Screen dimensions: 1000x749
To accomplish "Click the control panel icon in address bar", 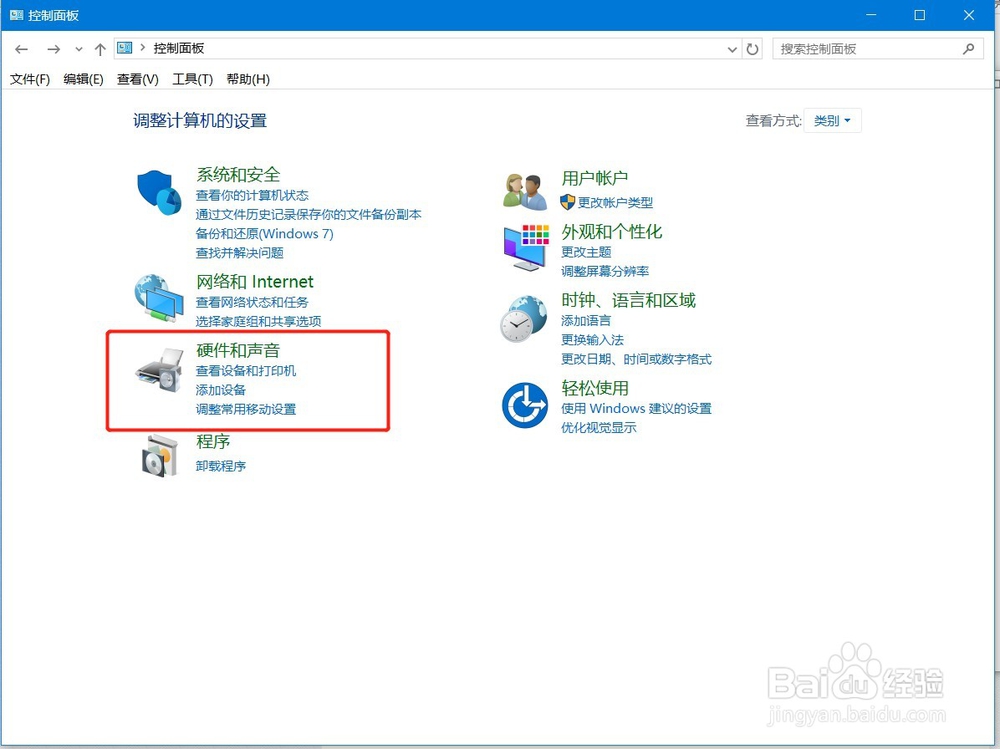I will coord(125,48).
